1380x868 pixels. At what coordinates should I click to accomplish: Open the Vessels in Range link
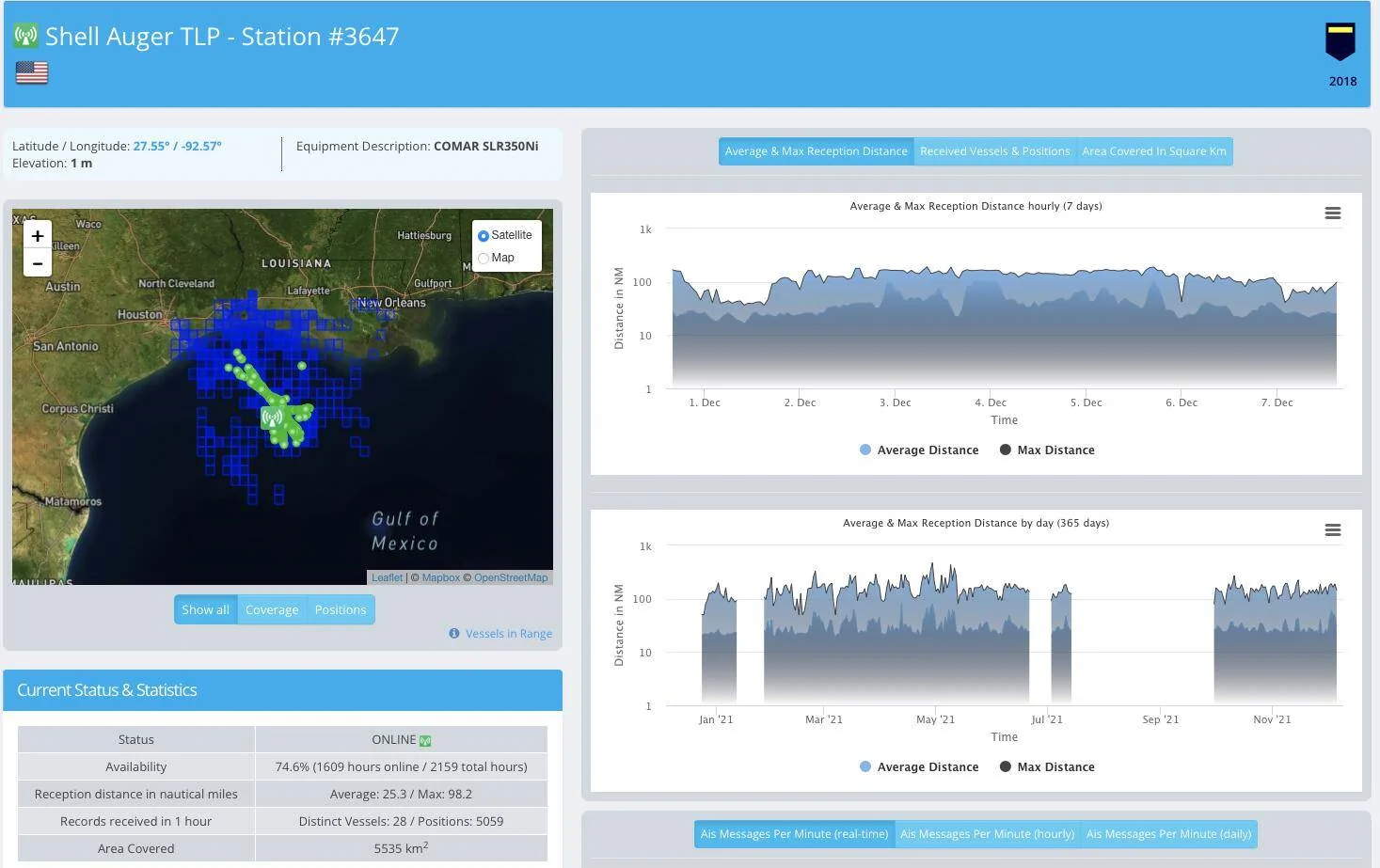click(509, 634)
